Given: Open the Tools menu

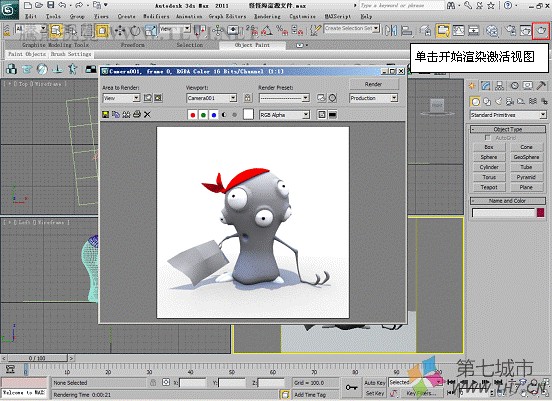Looking at the screenshot, I should point(53,16).
